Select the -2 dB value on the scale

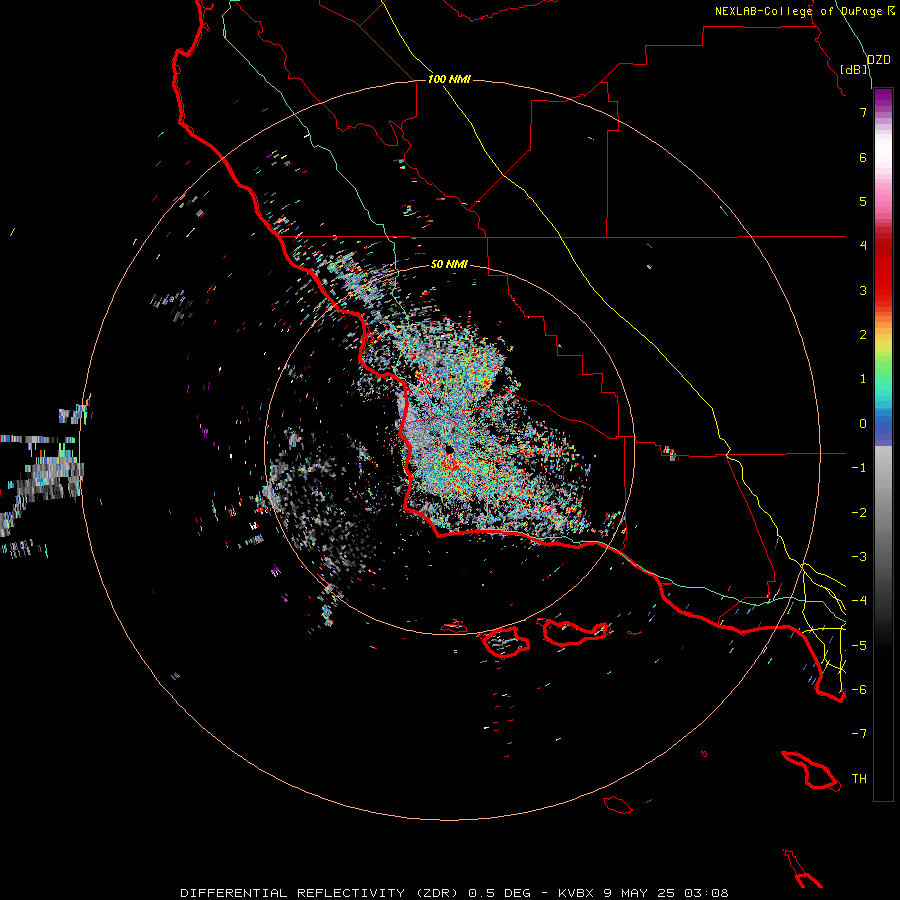859,513
